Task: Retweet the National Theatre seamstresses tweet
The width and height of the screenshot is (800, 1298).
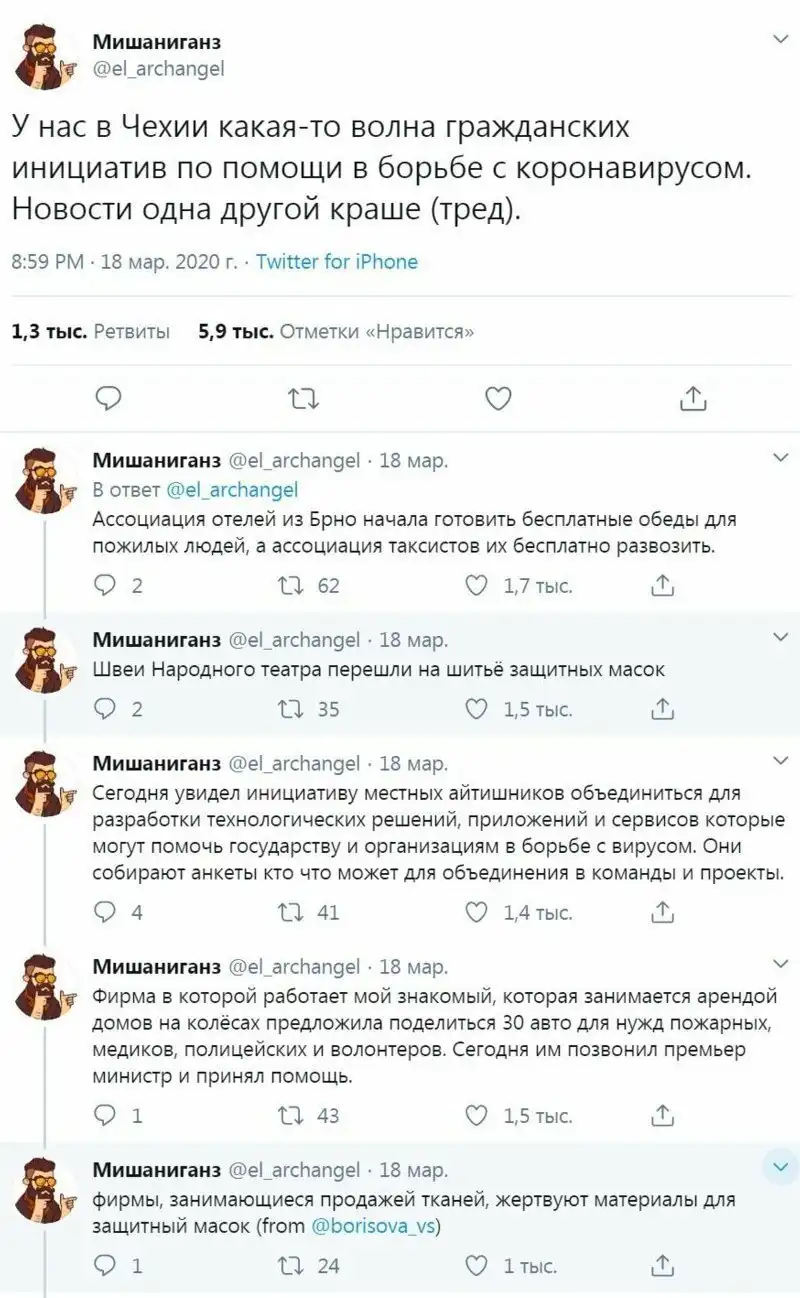Action: point(292,709)
